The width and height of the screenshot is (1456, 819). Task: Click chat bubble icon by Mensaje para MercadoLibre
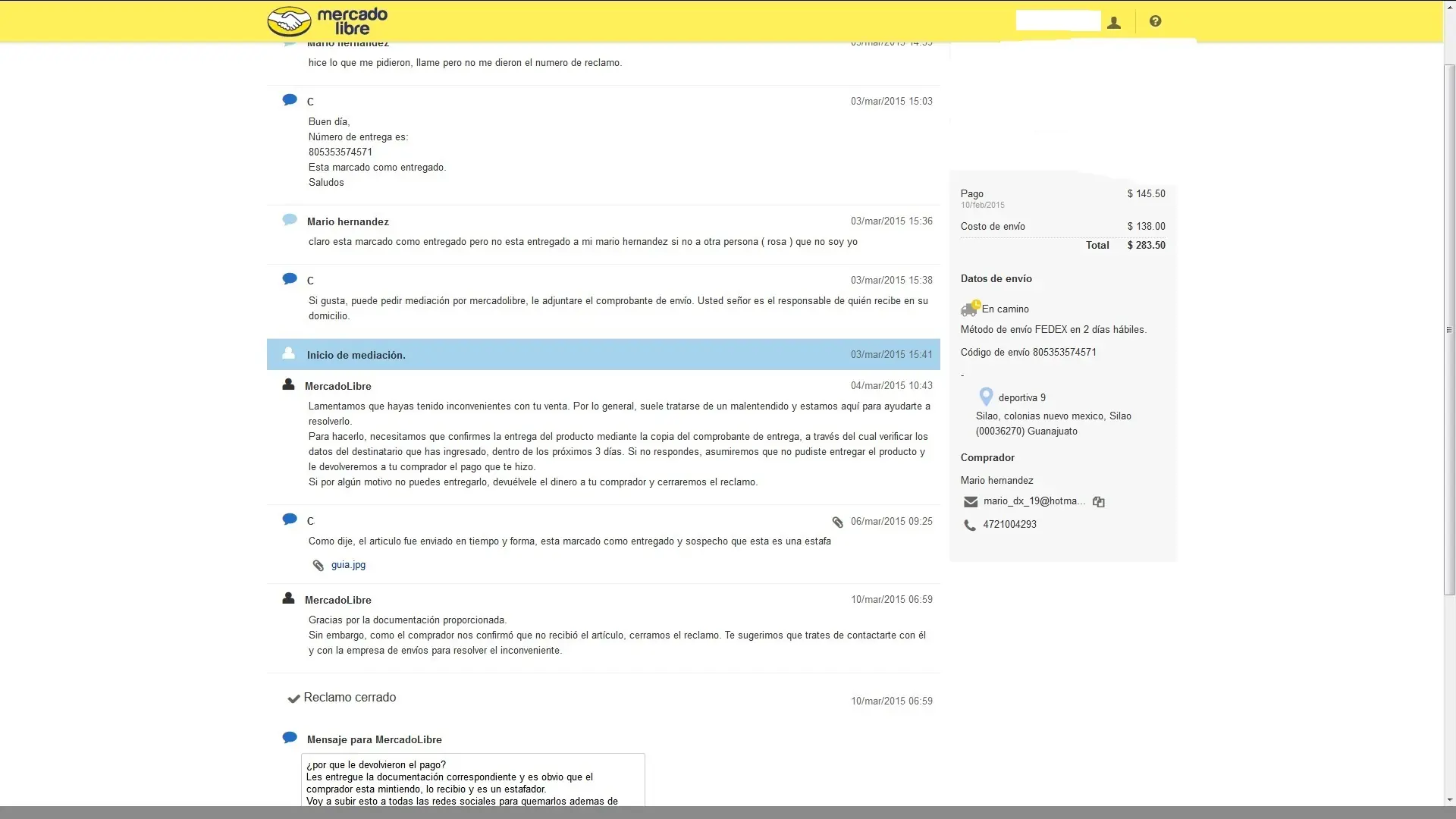pyautogui.click(x=290, y=738)
